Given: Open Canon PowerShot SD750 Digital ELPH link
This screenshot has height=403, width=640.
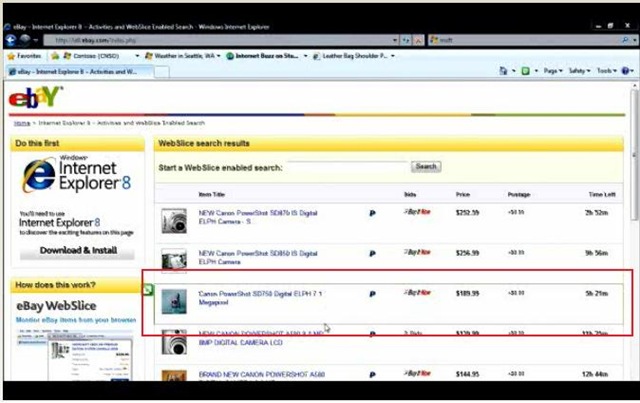Looking at the screenshot, I should (260, 298).
